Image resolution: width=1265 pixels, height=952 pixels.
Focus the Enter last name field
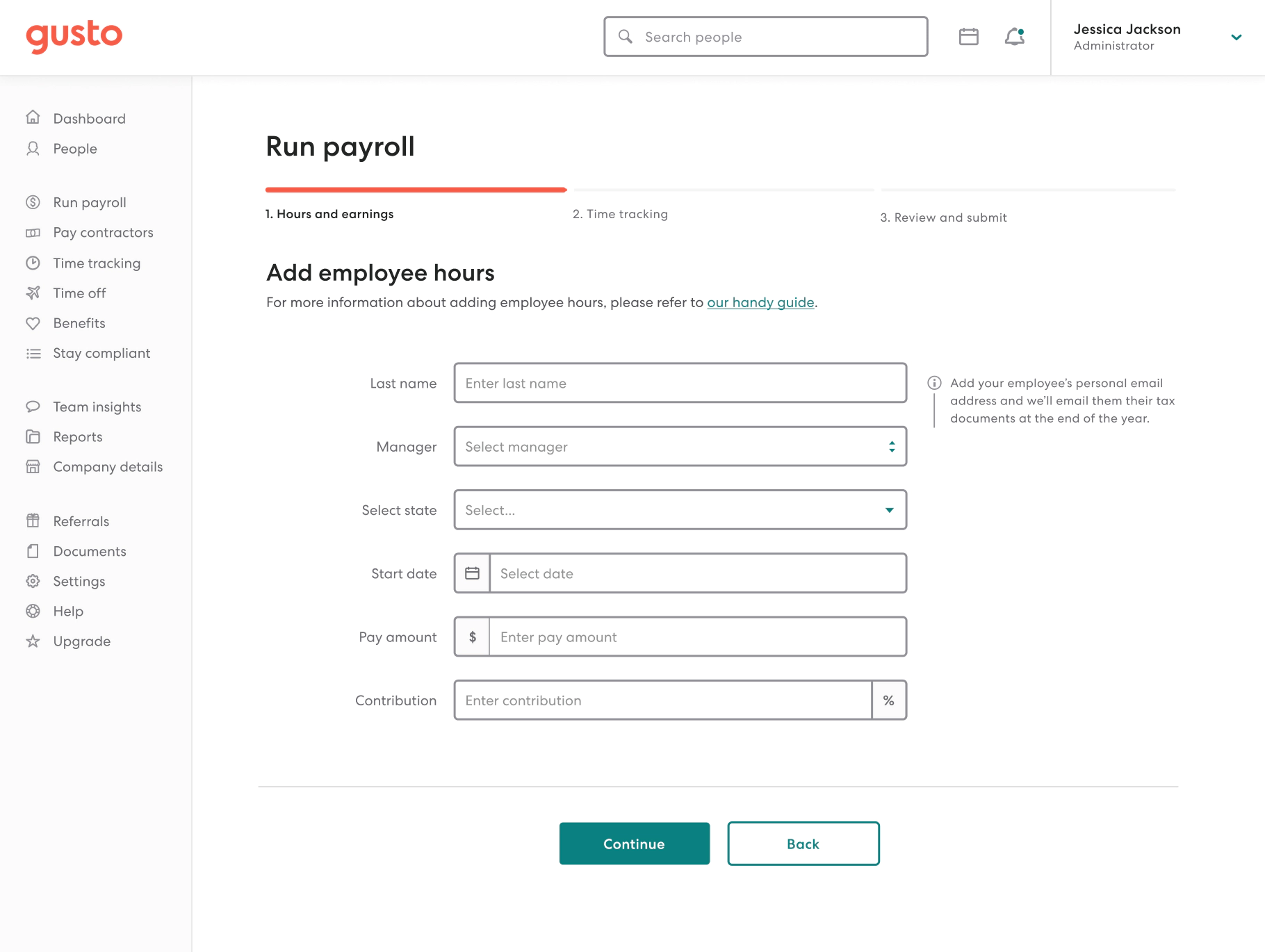click(680, 383)
